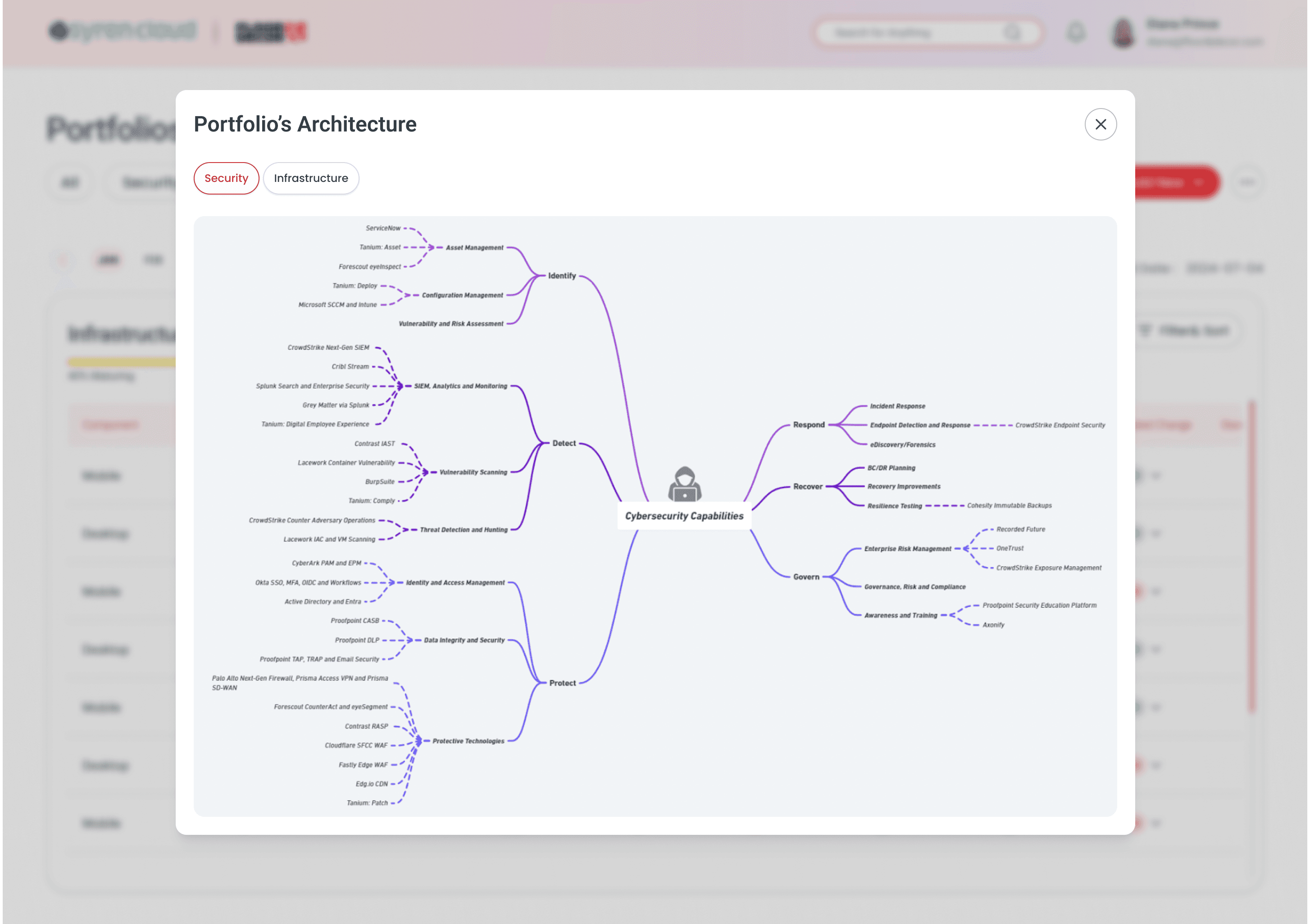1310x924 pixels.
Task: Click the Fastly Edge WAF node
Action: point(364,765)
